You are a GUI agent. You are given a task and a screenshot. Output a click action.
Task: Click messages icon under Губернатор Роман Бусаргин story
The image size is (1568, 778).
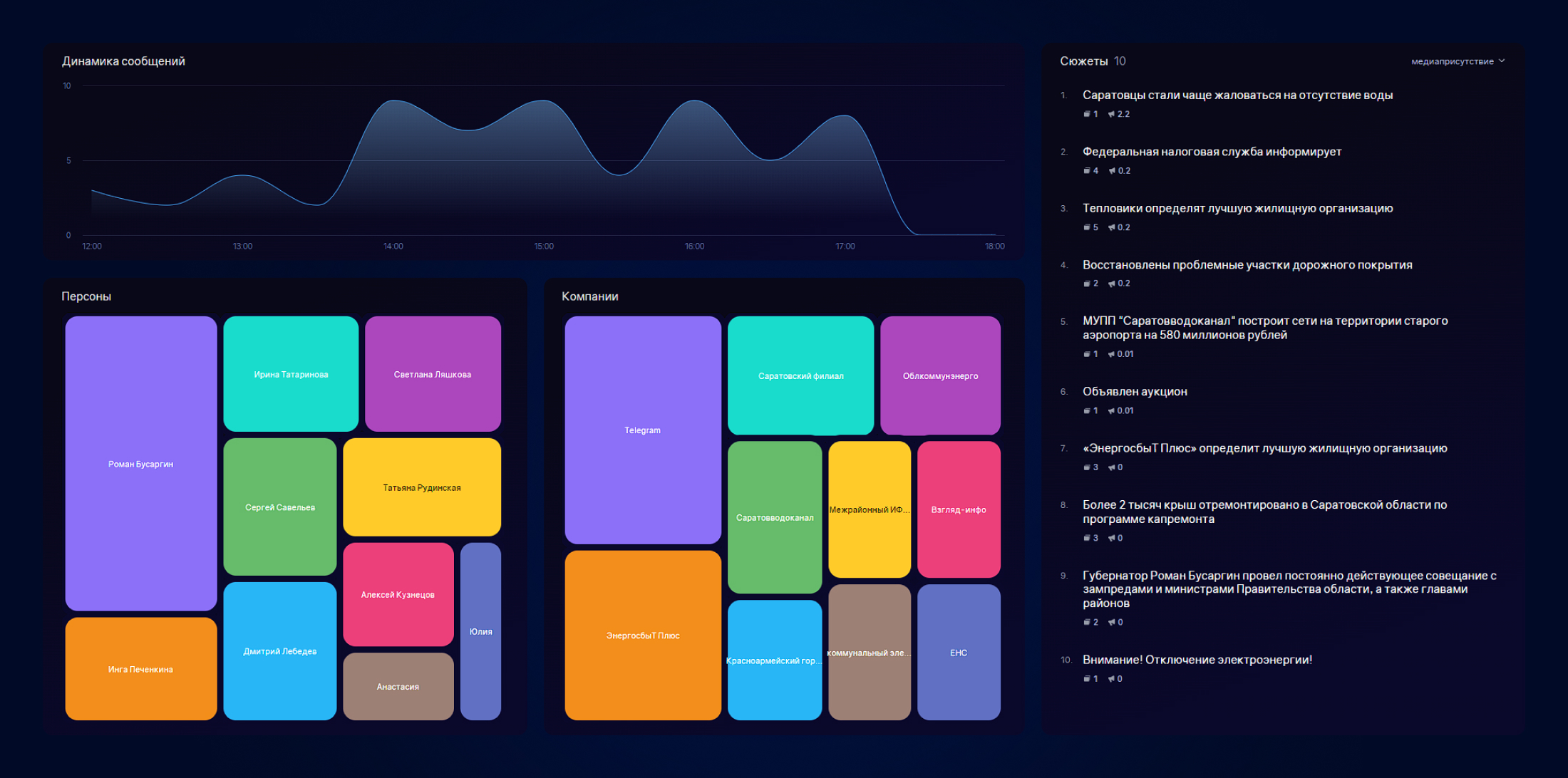pyautogui.click(x=1087, y=623)
